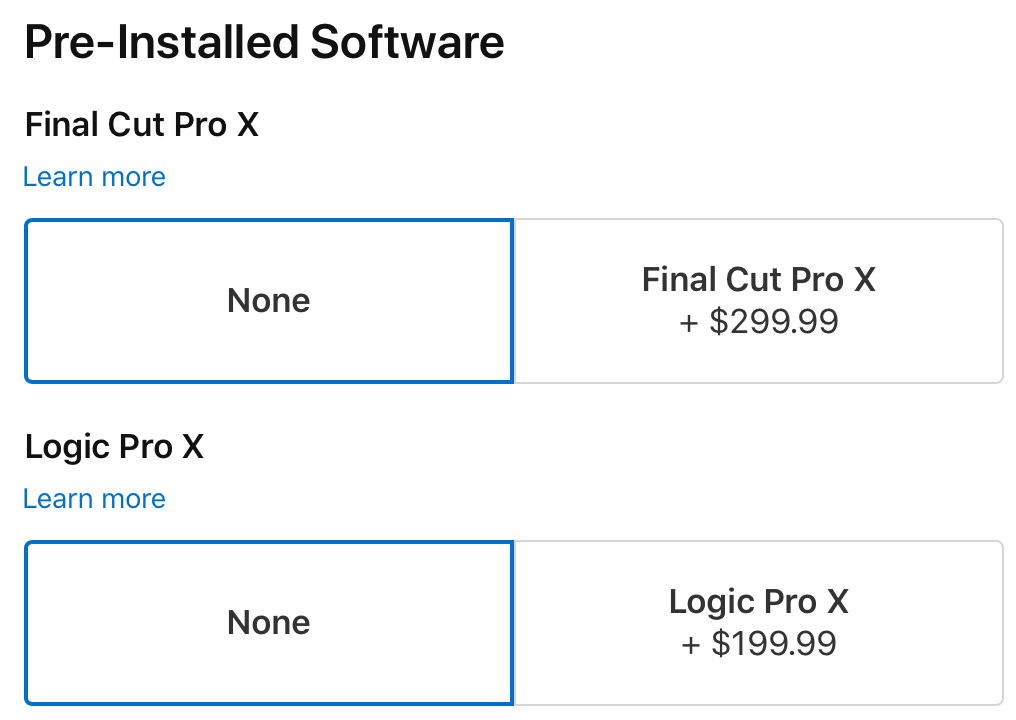Open Learn more under Logic Pro X

[x=93, y=499]
